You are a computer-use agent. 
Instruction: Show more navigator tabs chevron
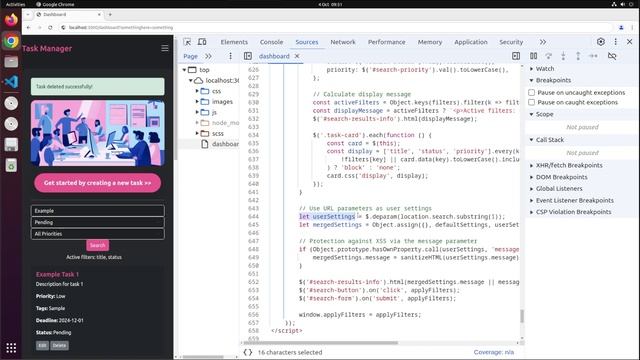click(x=208, y=56)
